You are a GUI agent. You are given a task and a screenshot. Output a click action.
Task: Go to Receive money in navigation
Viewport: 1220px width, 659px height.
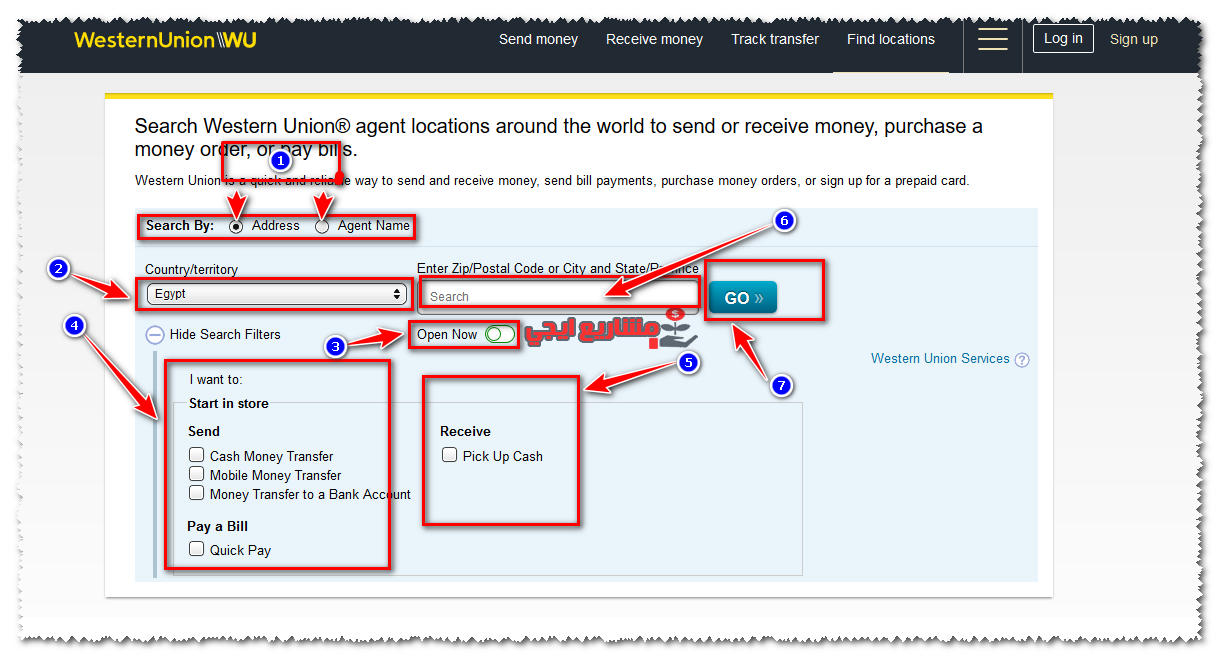coord(654,39)
